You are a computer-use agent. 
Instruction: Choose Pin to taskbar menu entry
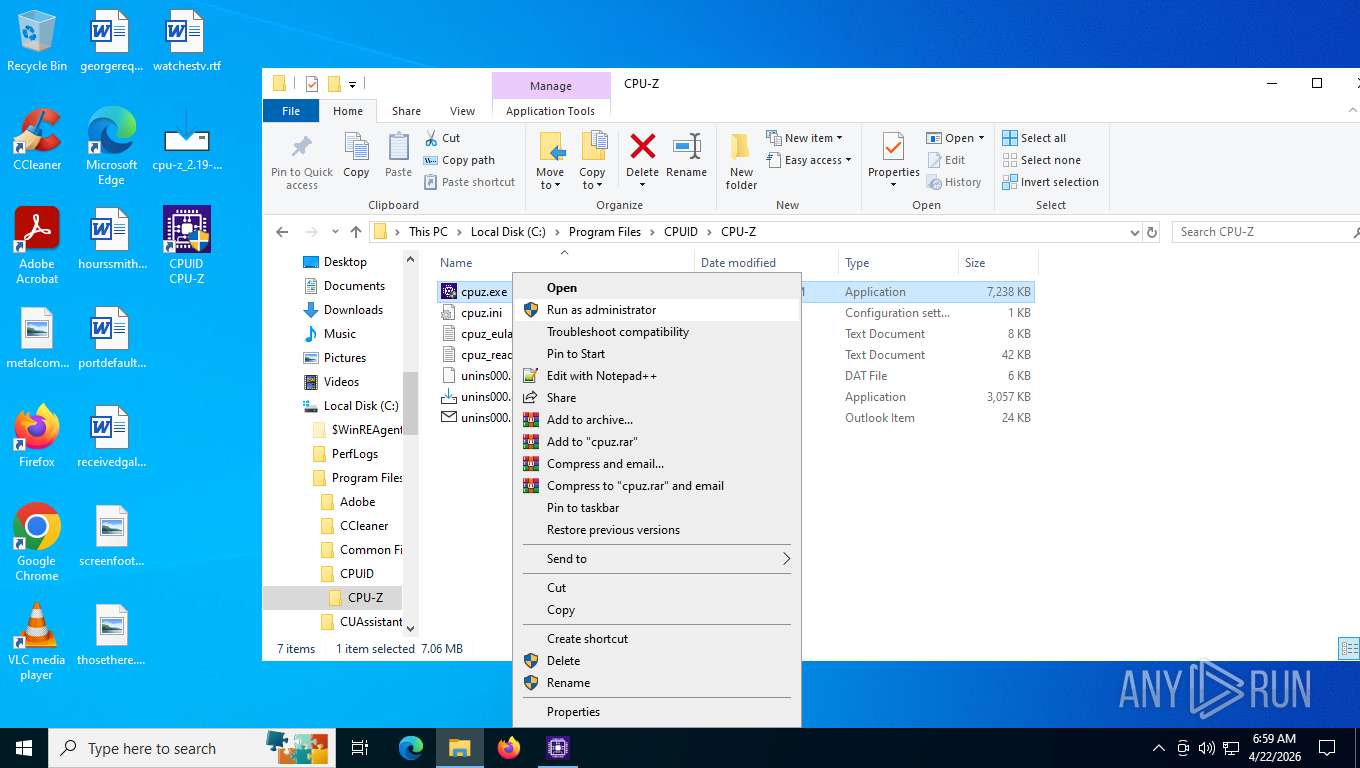(656, 508)
